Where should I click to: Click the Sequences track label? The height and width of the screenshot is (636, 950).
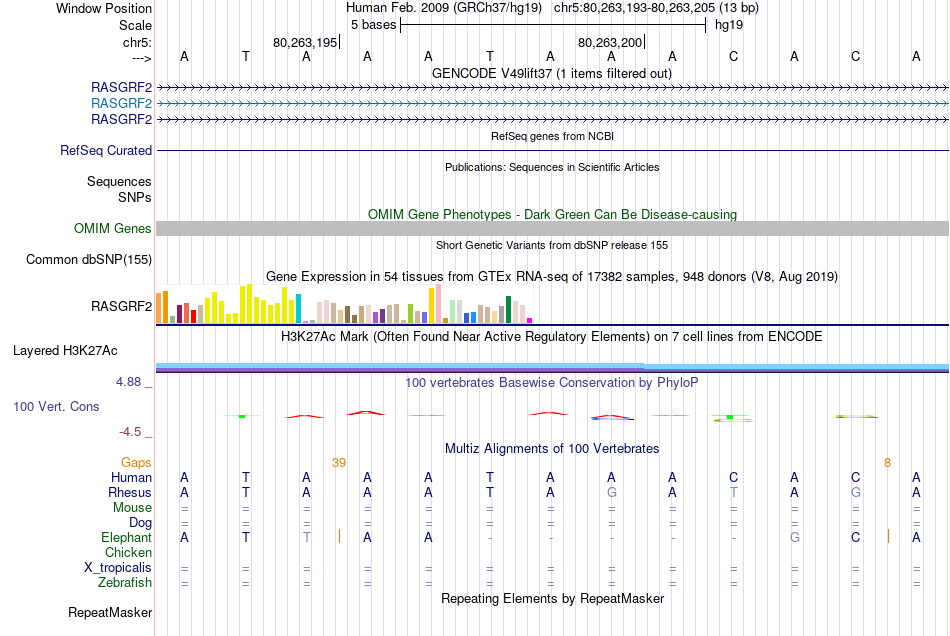(119, 182)
